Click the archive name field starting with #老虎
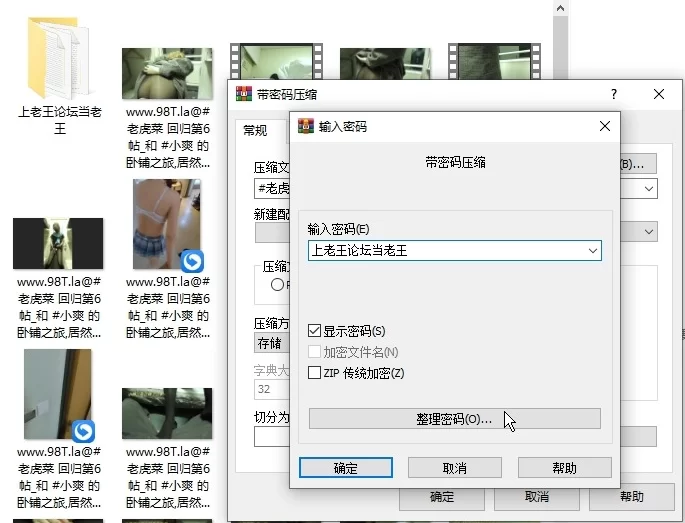This screenshot has height=523, width=685. point(272,189)
